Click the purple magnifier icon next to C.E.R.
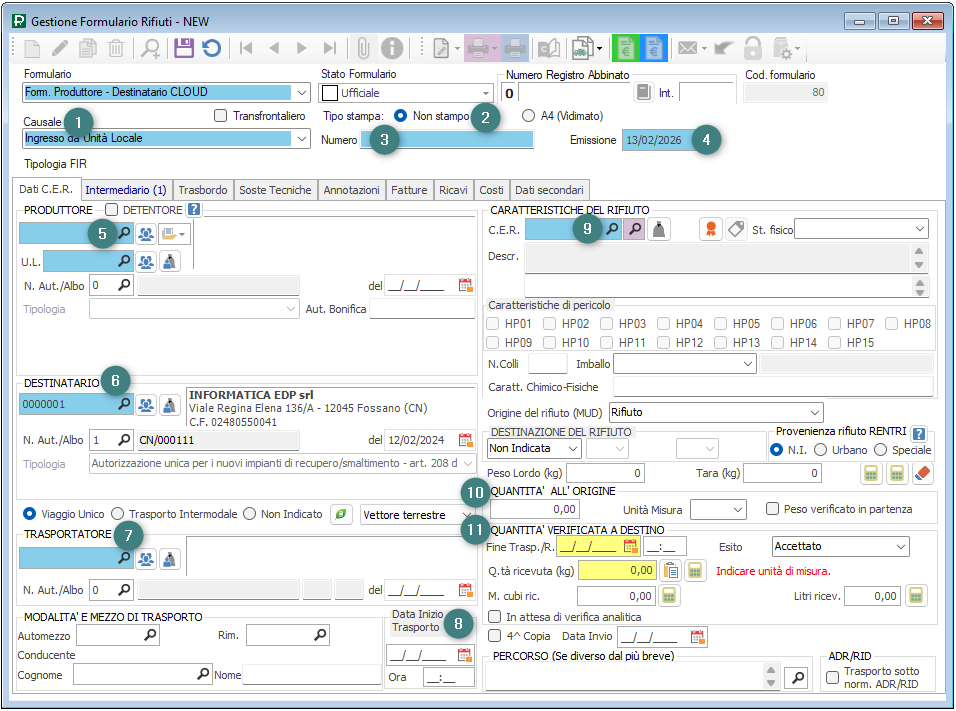Viewport: 956px width, 711px height. click(x=634, y=229)
